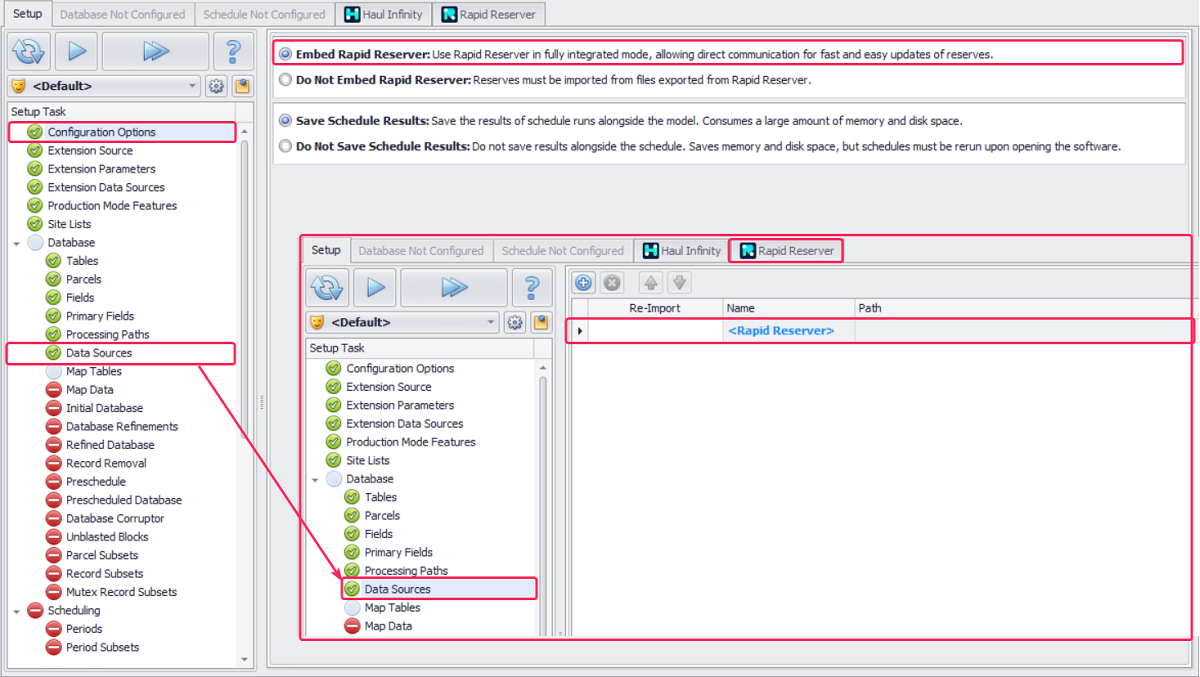Viewport: 1200px width, 677px height.
Task: Click green check icon beside Parcels in main tree
Action: 53,280
